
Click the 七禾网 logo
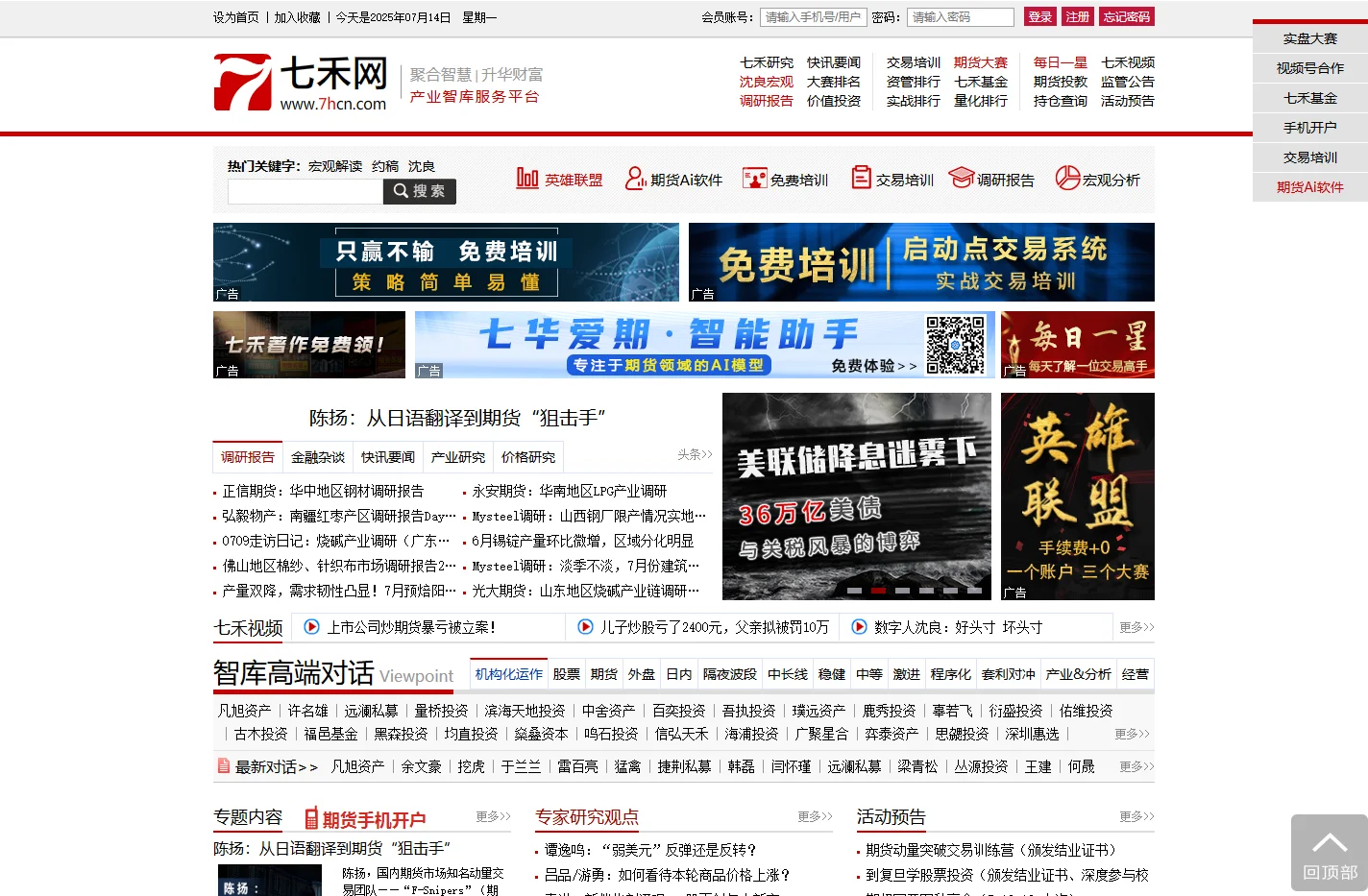300,83
